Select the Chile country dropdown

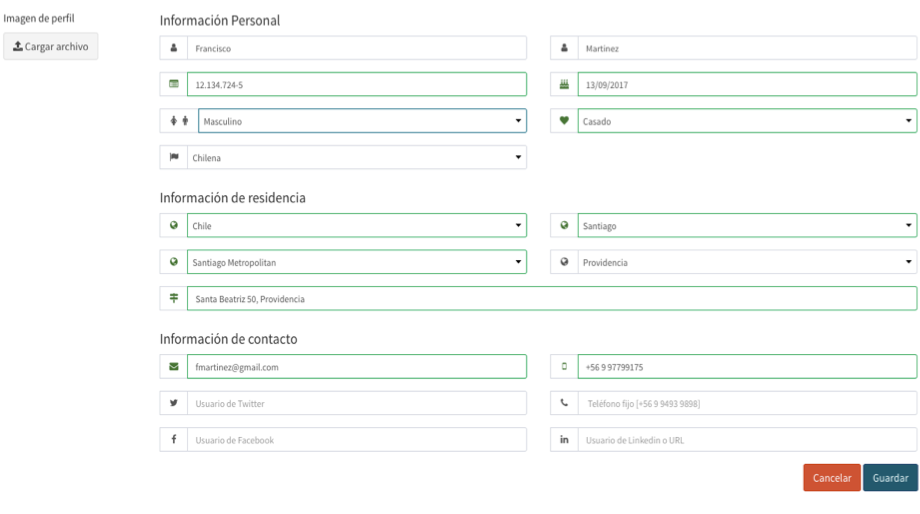pos(357,225)
